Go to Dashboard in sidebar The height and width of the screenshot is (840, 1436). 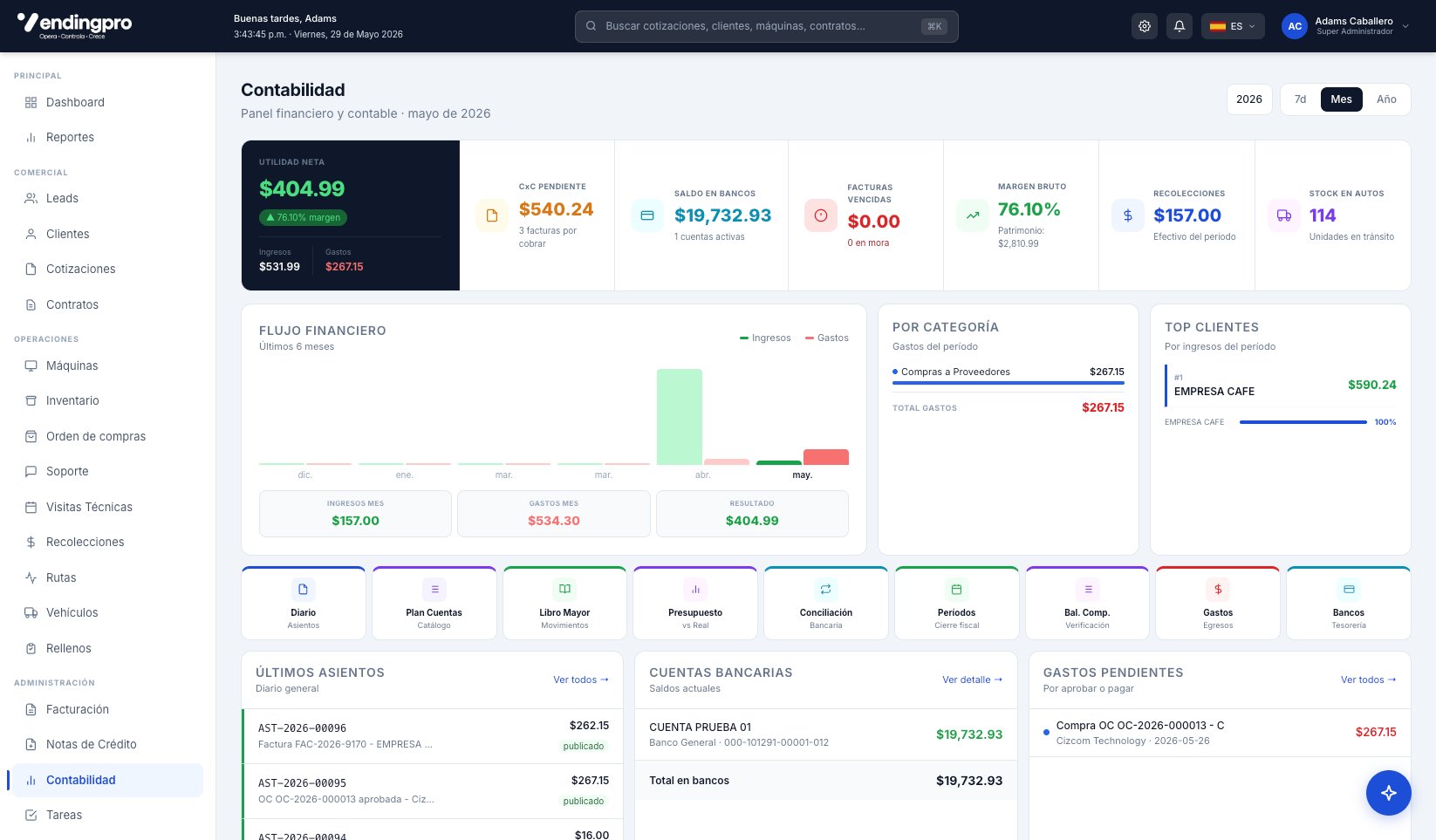(x=106, y=102)
